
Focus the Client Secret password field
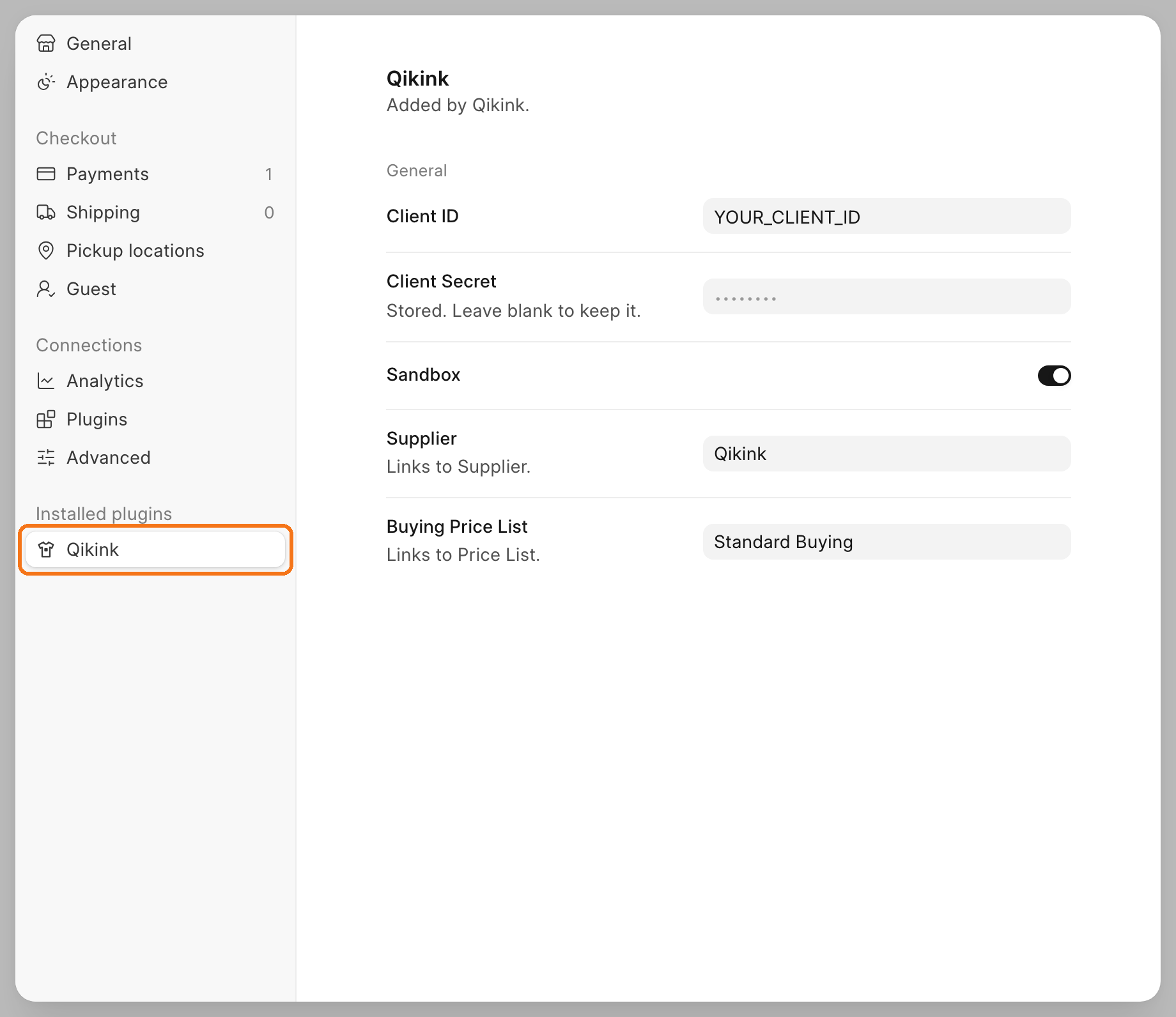[886, 296]
